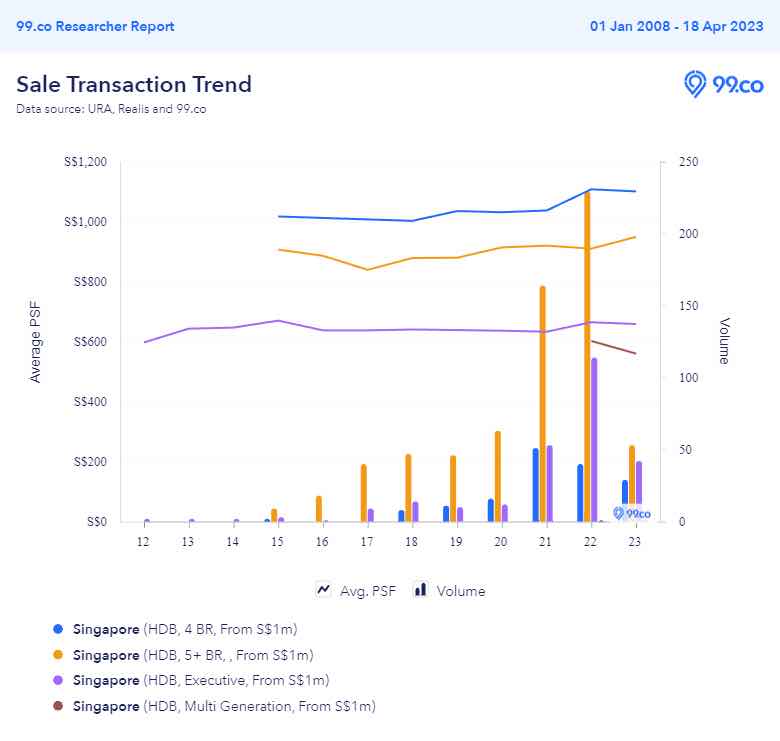Screen dimensions: 780x741
Task: Click the blue HDB 4 BR legend dot
Action: coord(57,629)
